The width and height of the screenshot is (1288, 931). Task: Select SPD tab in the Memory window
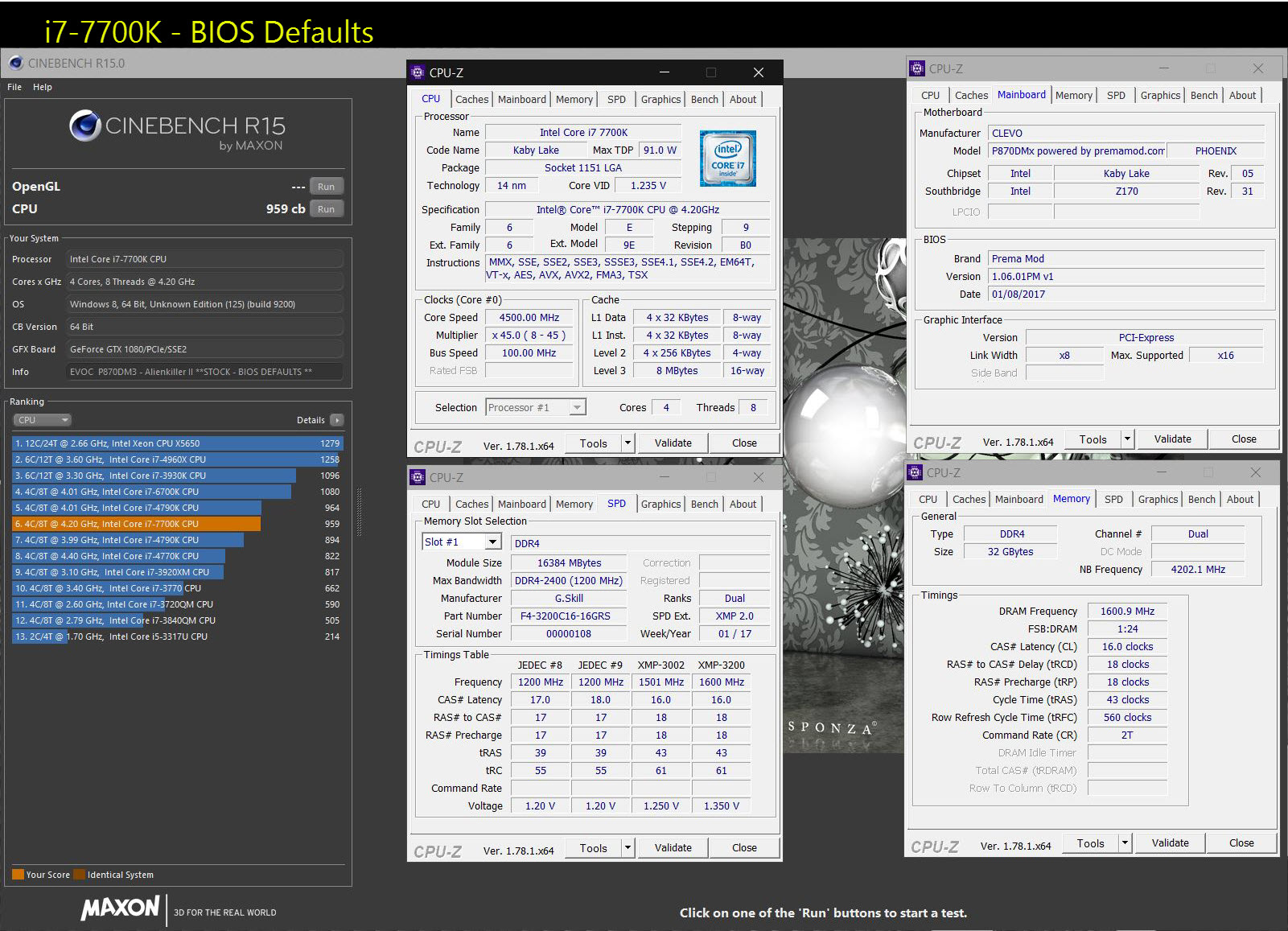(x=1113, y=499)
